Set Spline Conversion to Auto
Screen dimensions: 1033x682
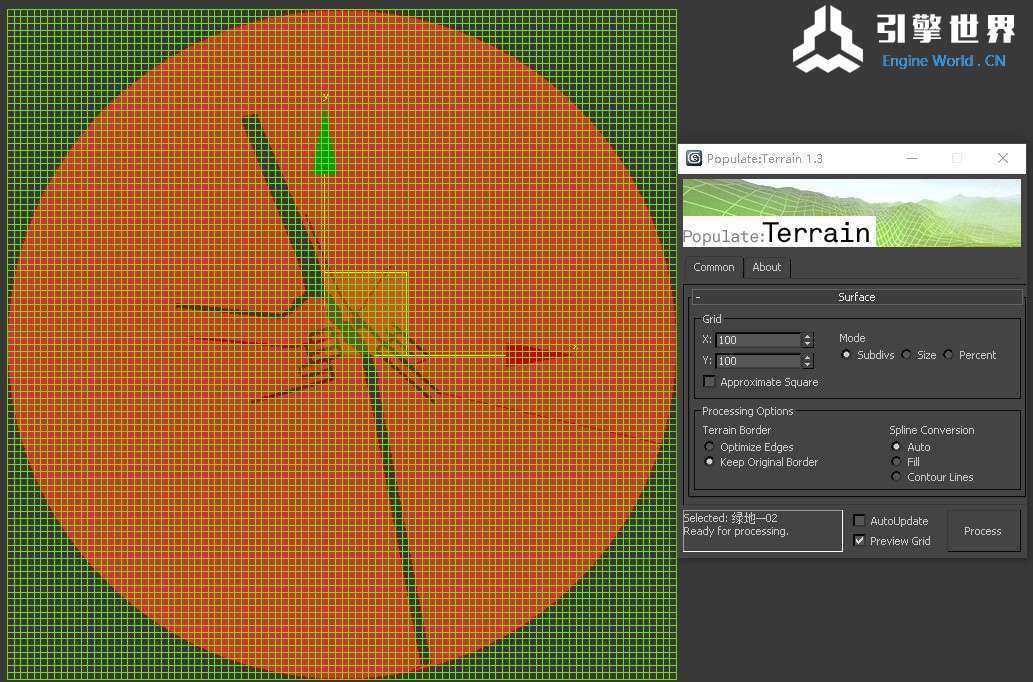tap(896, 447)
